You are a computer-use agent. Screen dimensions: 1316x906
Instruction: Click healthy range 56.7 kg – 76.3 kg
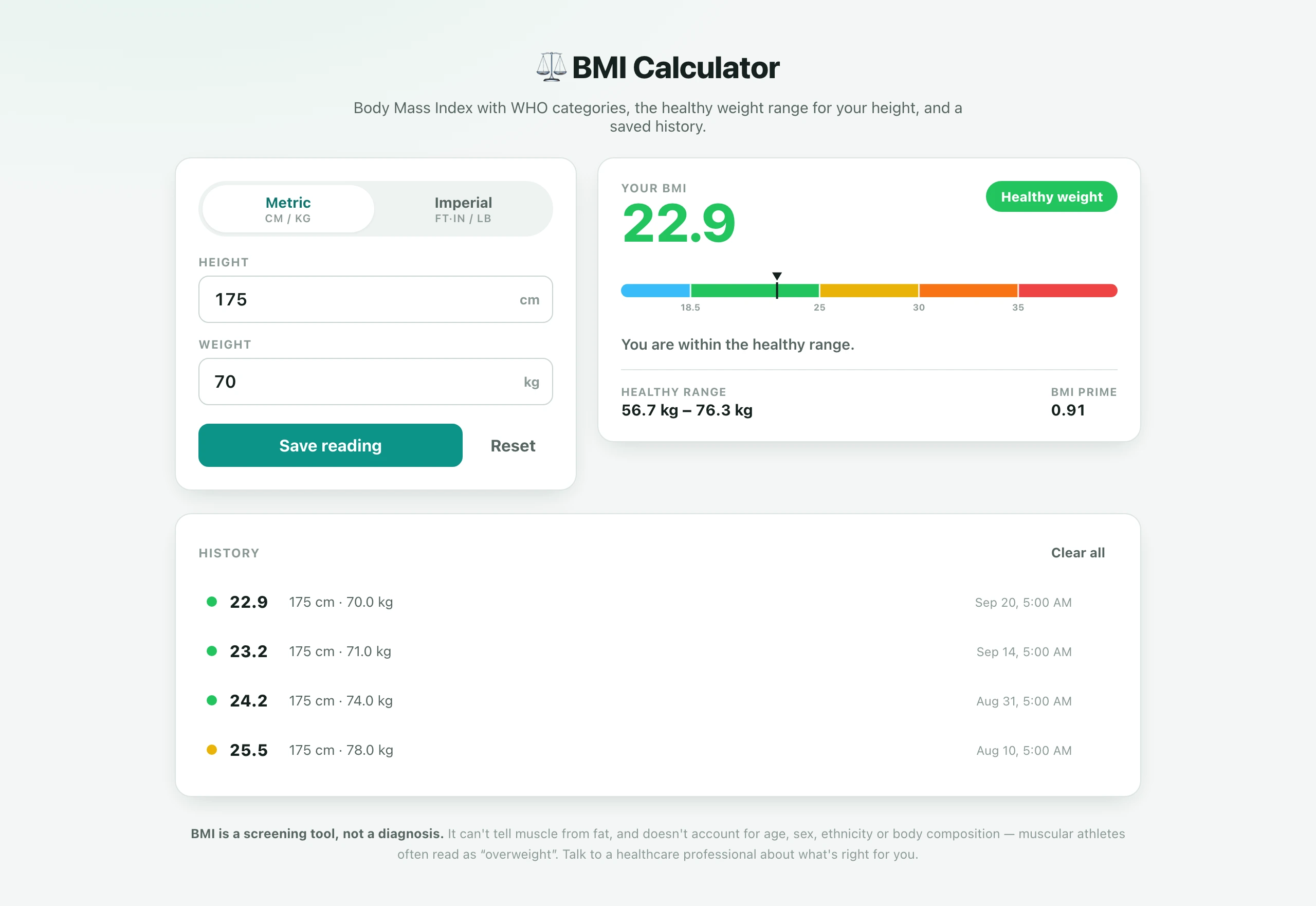click(x=687, y=410)
